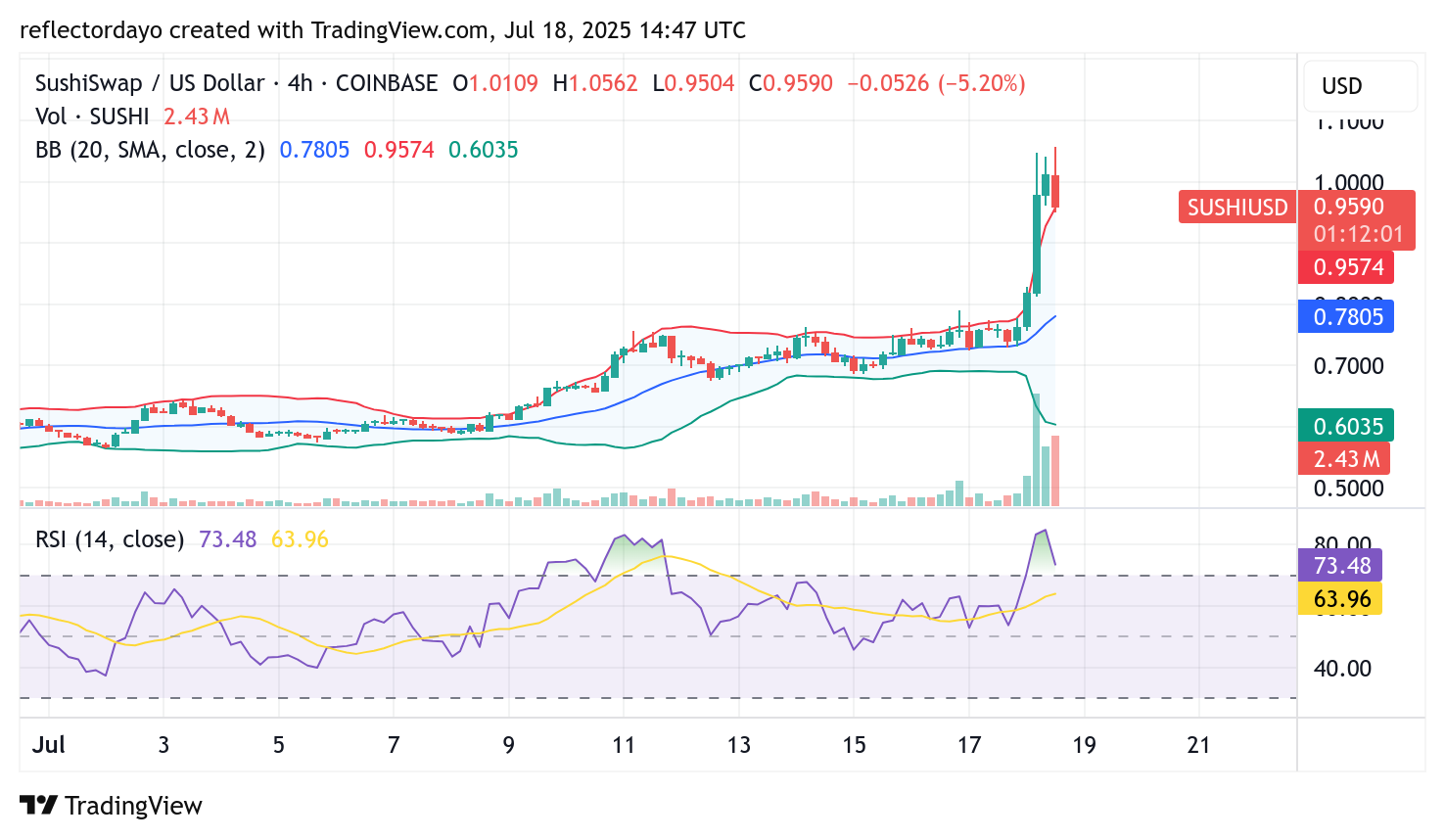Select the SushiSwap / US Dollar symbol title
Screen dimensions: 1445x840
click(150, 83)
